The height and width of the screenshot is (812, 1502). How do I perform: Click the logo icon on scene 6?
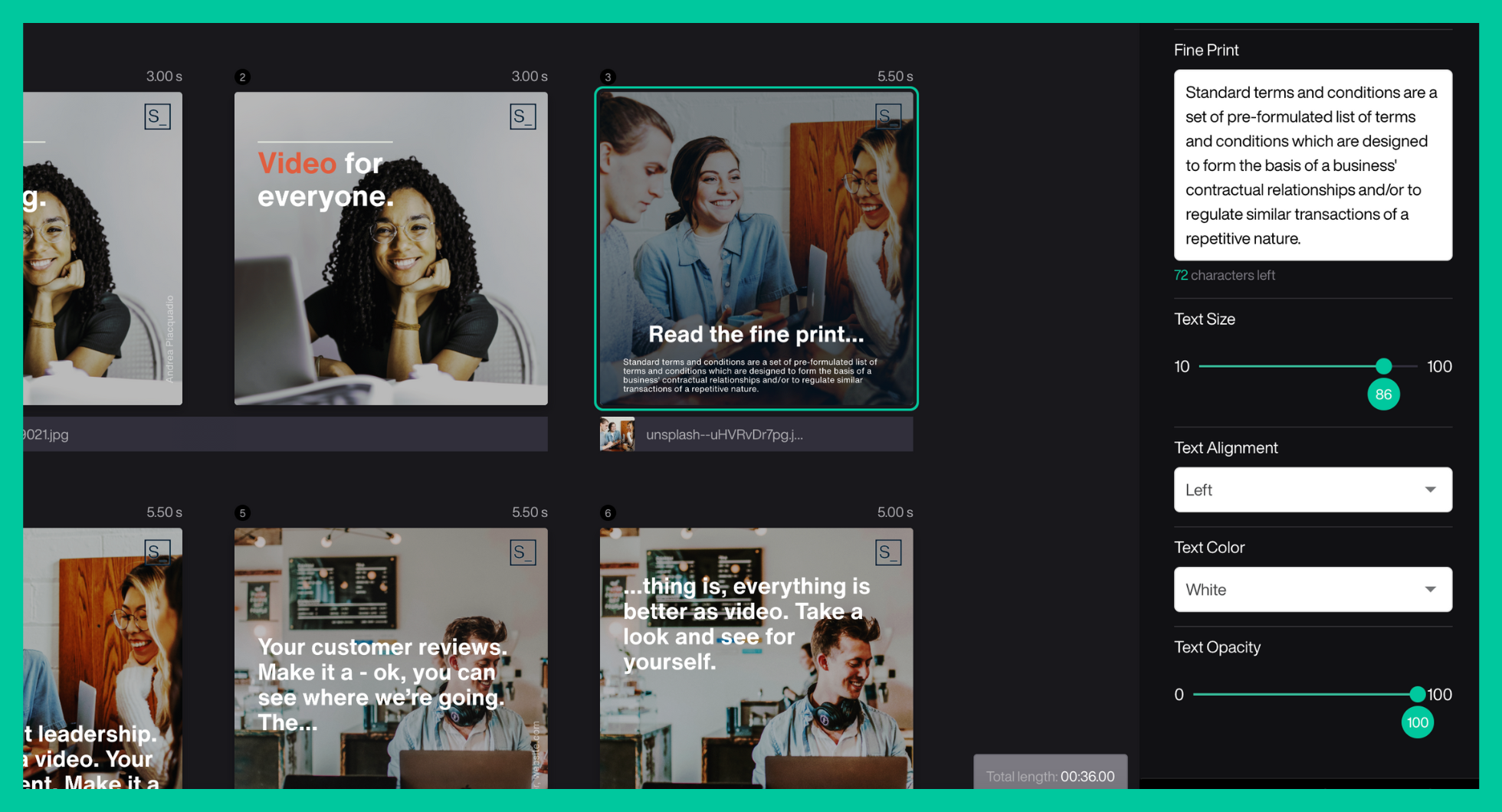click(888, 552)
